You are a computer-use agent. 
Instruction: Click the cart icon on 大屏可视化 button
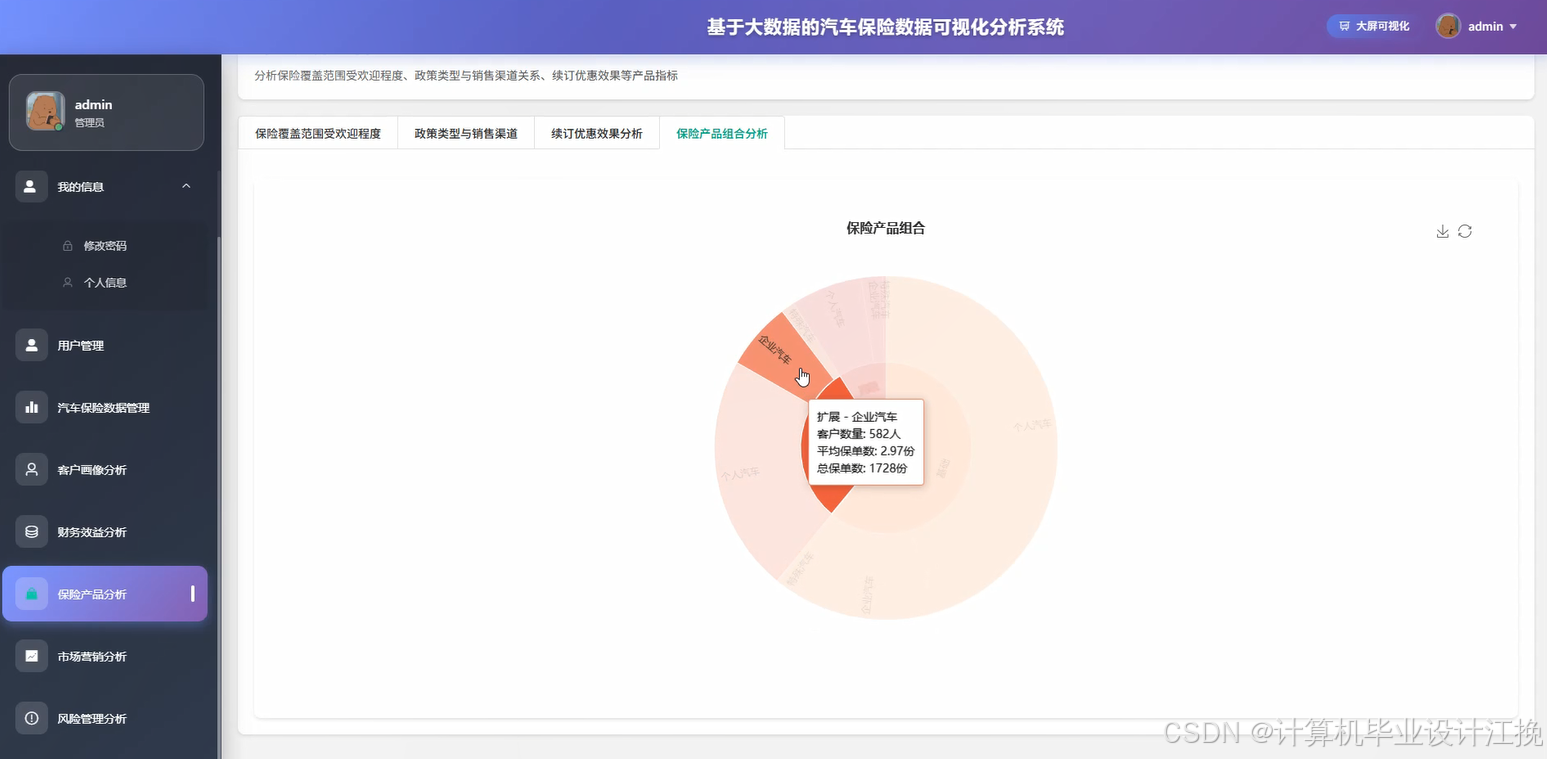1344,26
